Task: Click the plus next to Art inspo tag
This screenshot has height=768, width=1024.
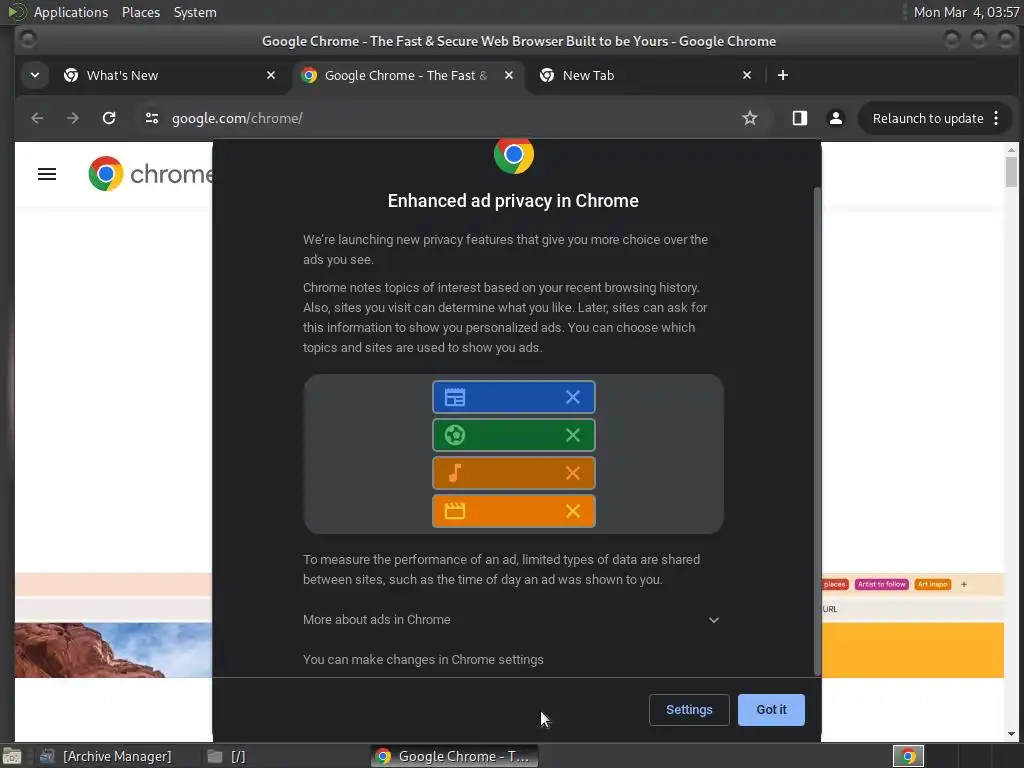Action: click(x=964, y=584)
